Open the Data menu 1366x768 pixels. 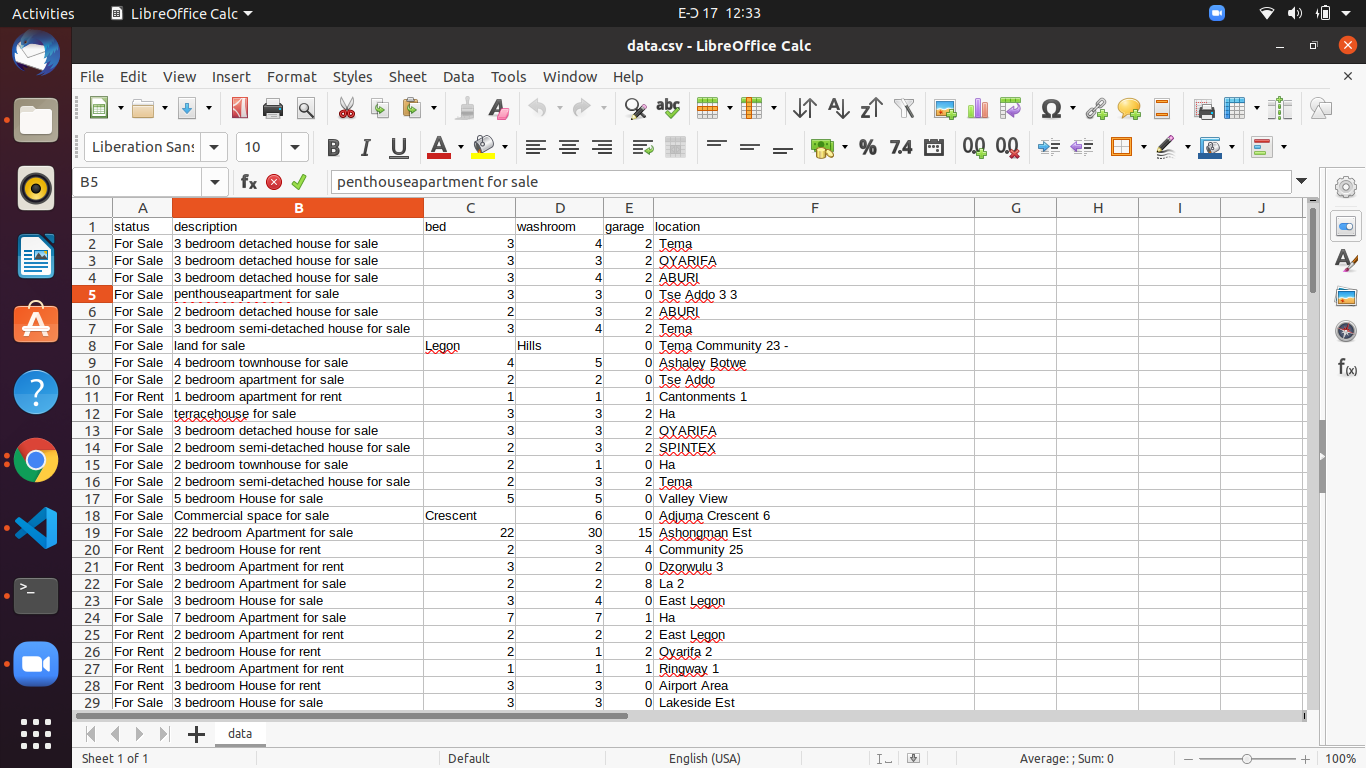pos(458,76)
